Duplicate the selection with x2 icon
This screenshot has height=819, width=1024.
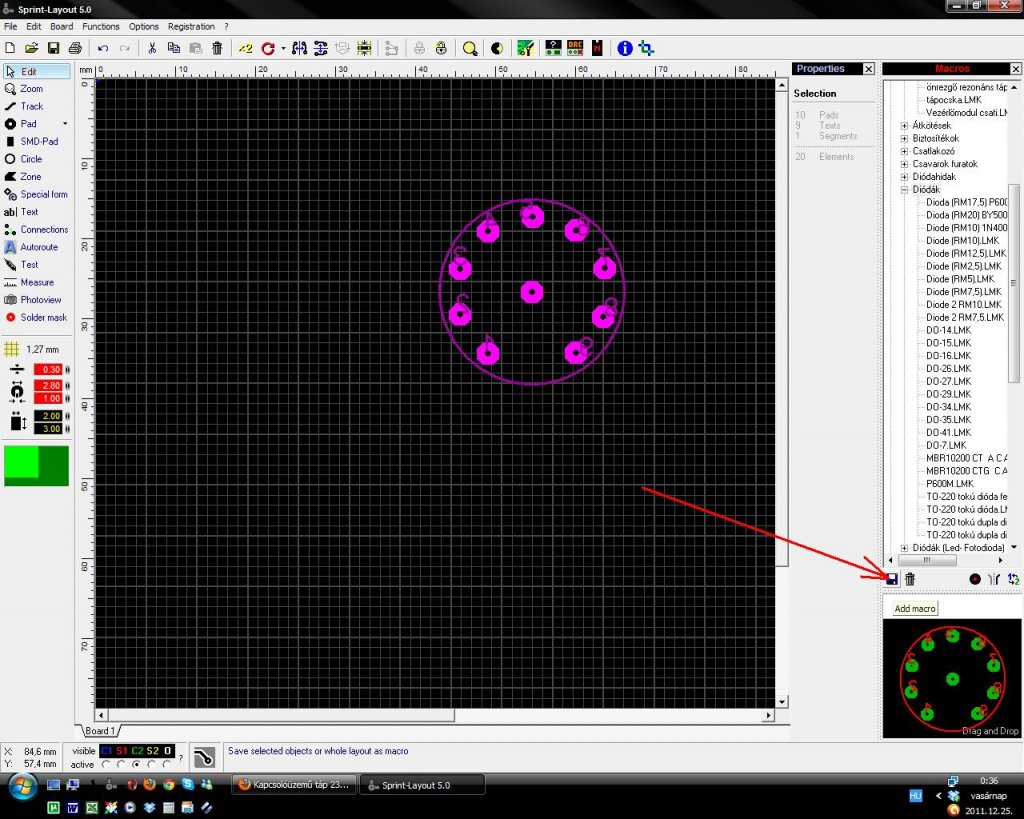246,48
